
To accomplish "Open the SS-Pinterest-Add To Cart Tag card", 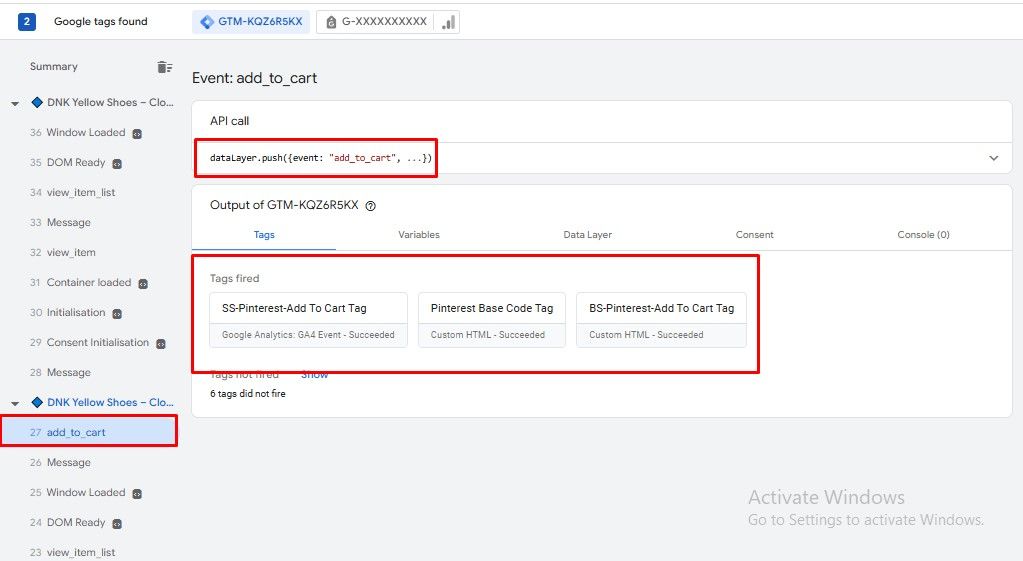I will point(308,320).
